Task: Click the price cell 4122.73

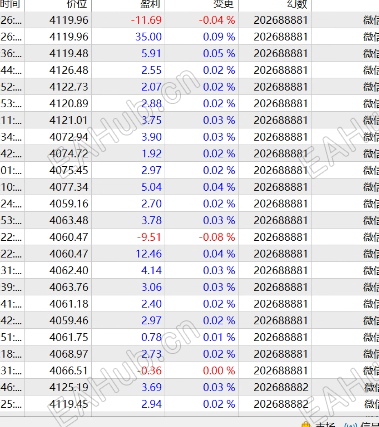Action: (x=69, y=87)
